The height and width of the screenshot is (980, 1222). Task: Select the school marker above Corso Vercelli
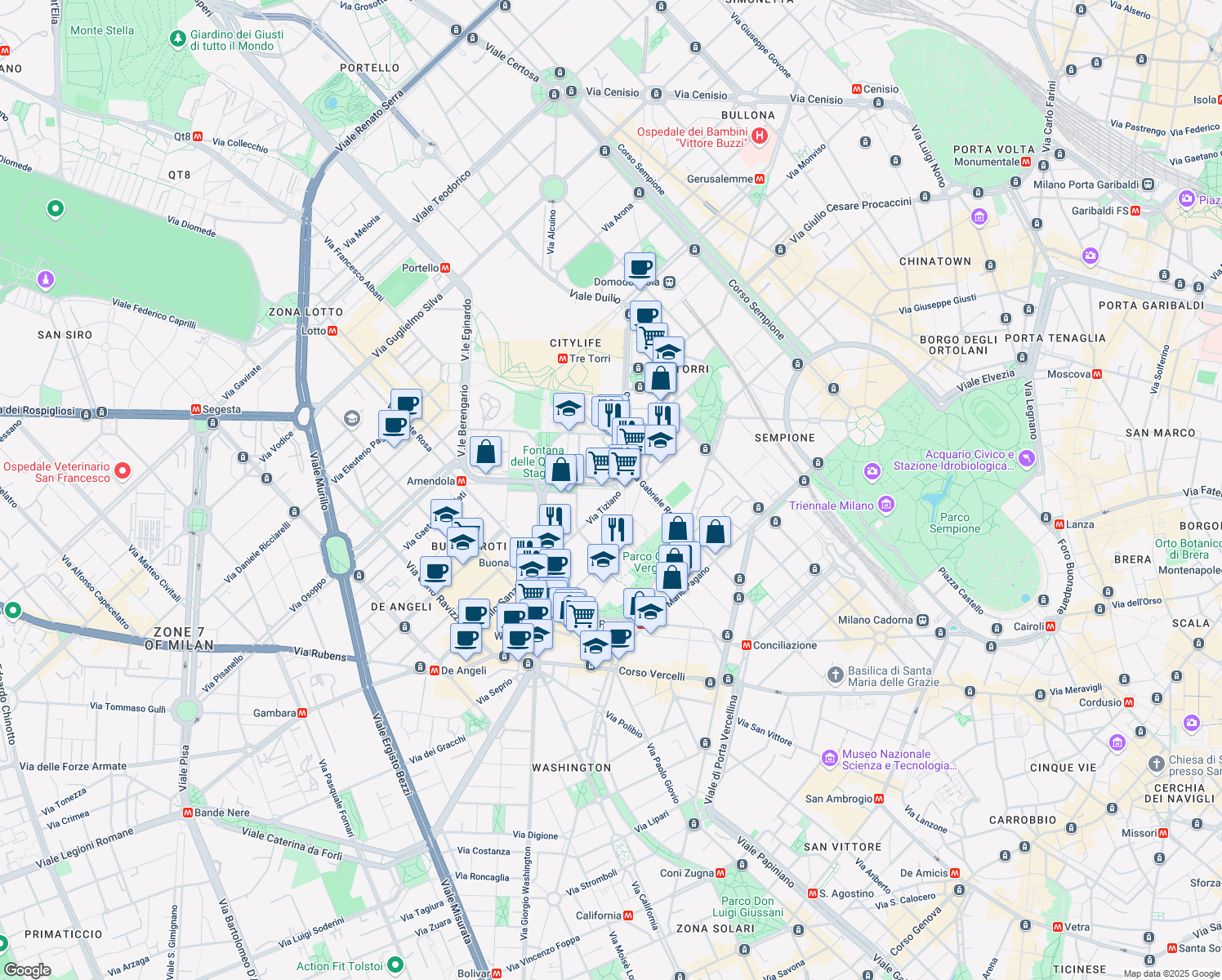click(x=595, y=647)
